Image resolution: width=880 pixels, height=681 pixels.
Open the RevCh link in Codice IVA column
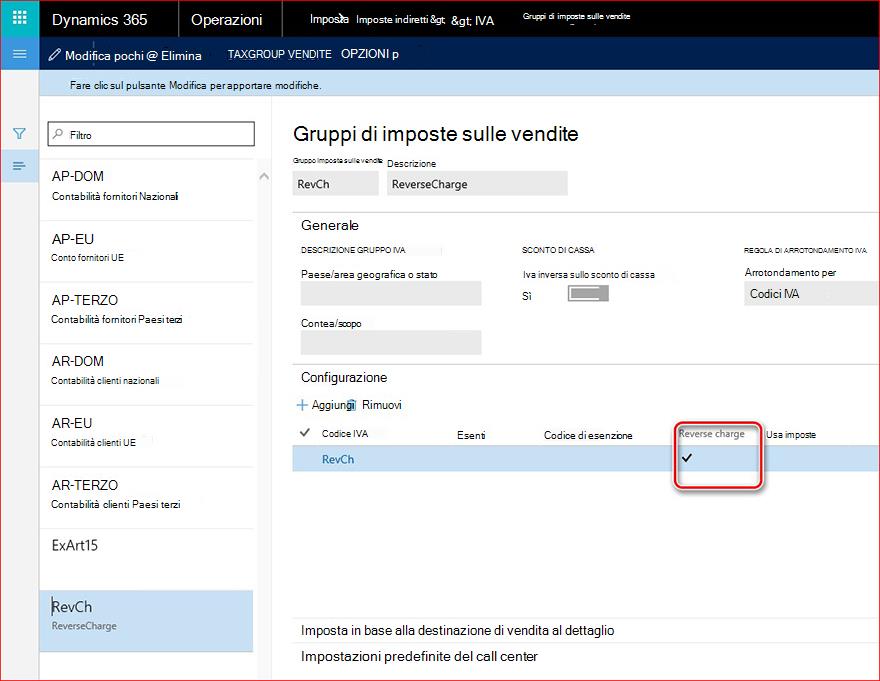[338, 459]
